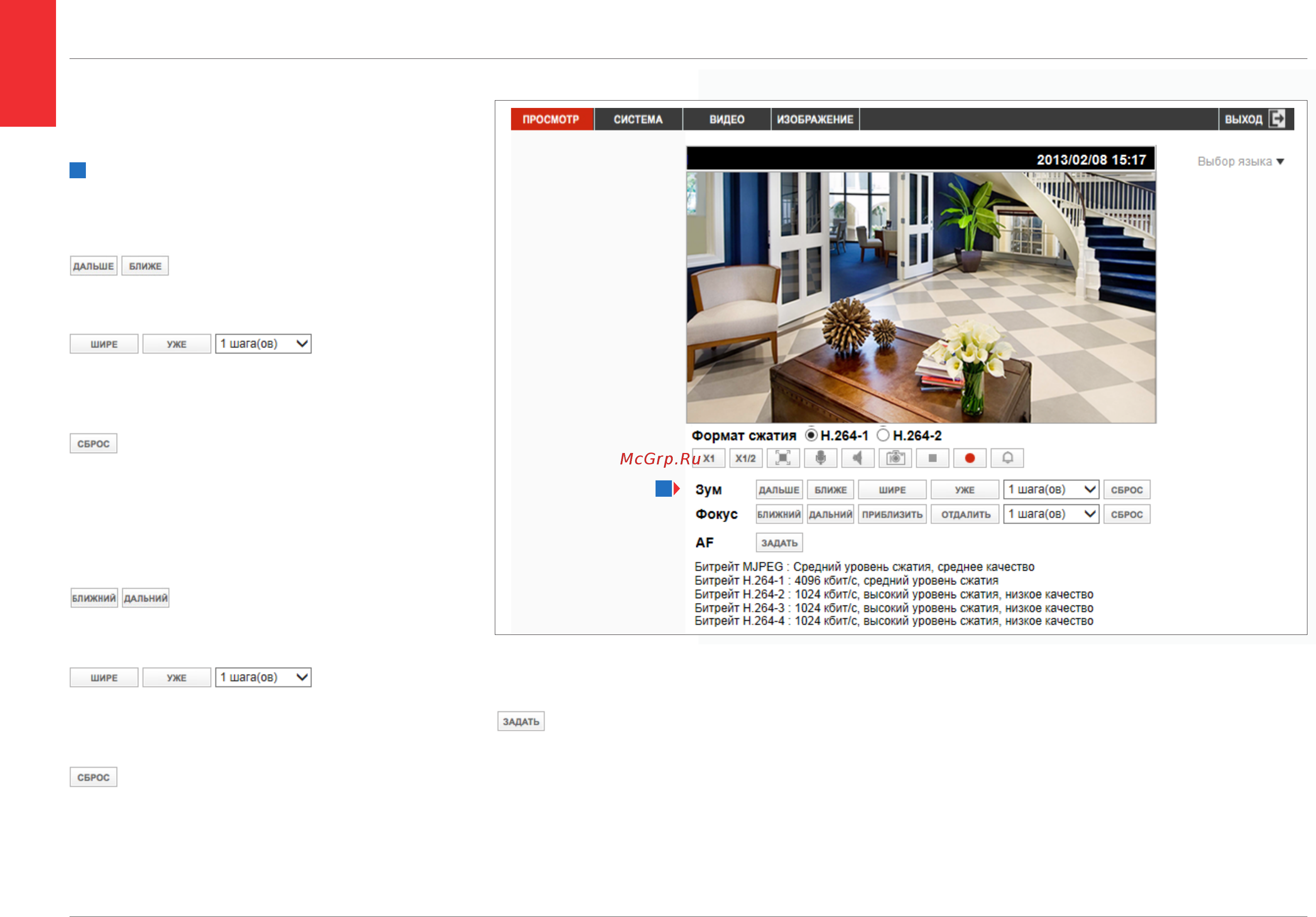
Task: Toggle the microphone icon
Action: pyautogui.click(x=820, y=458)
